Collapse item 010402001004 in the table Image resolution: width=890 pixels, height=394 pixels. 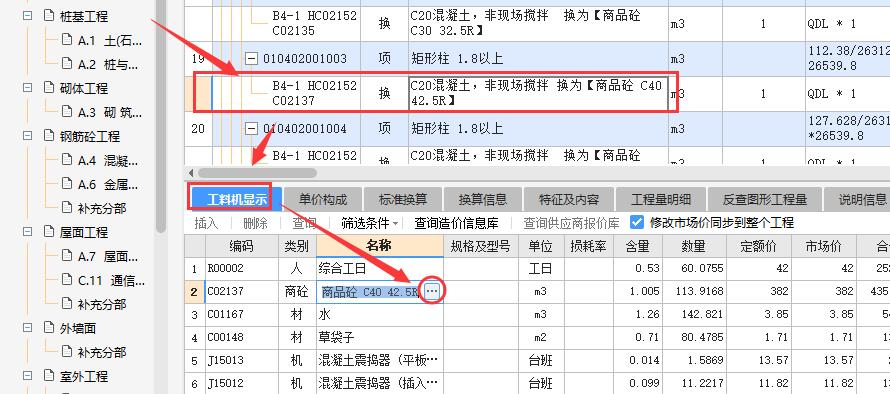coord(251,129)
